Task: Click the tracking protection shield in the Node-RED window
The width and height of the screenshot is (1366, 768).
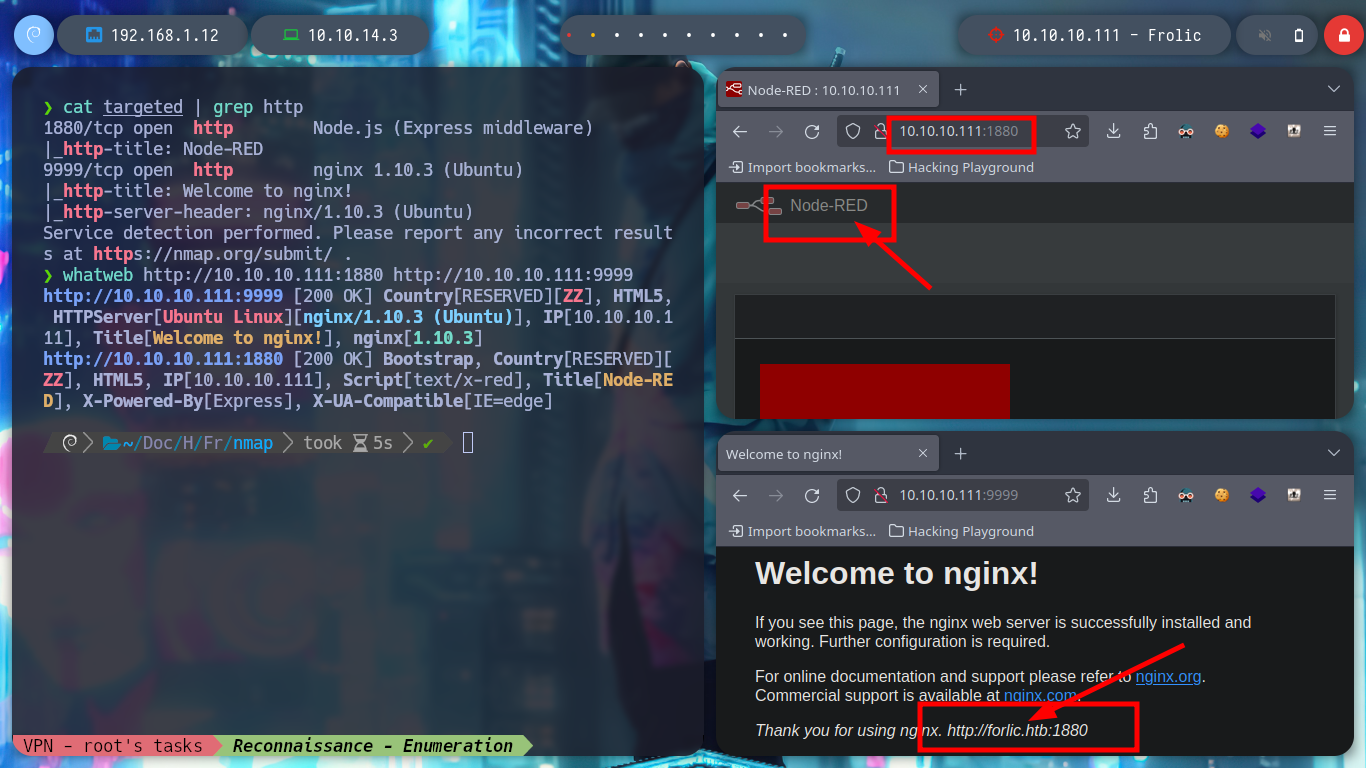Action: pos(853,131)
